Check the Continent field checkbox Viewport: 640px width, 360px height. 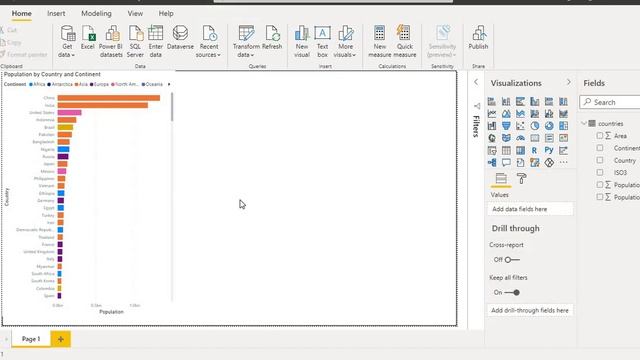600,148
